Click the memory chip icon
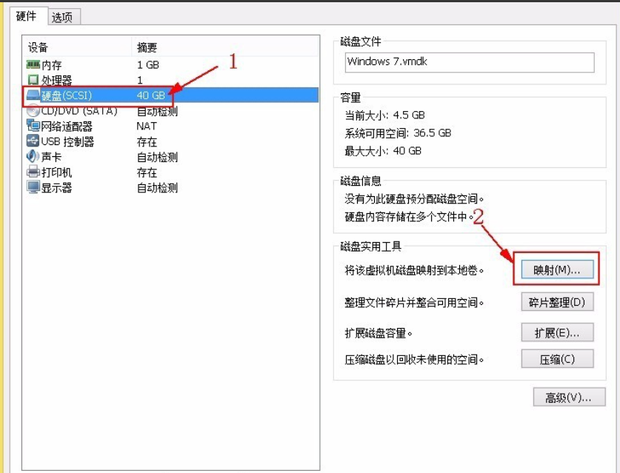 33,64
